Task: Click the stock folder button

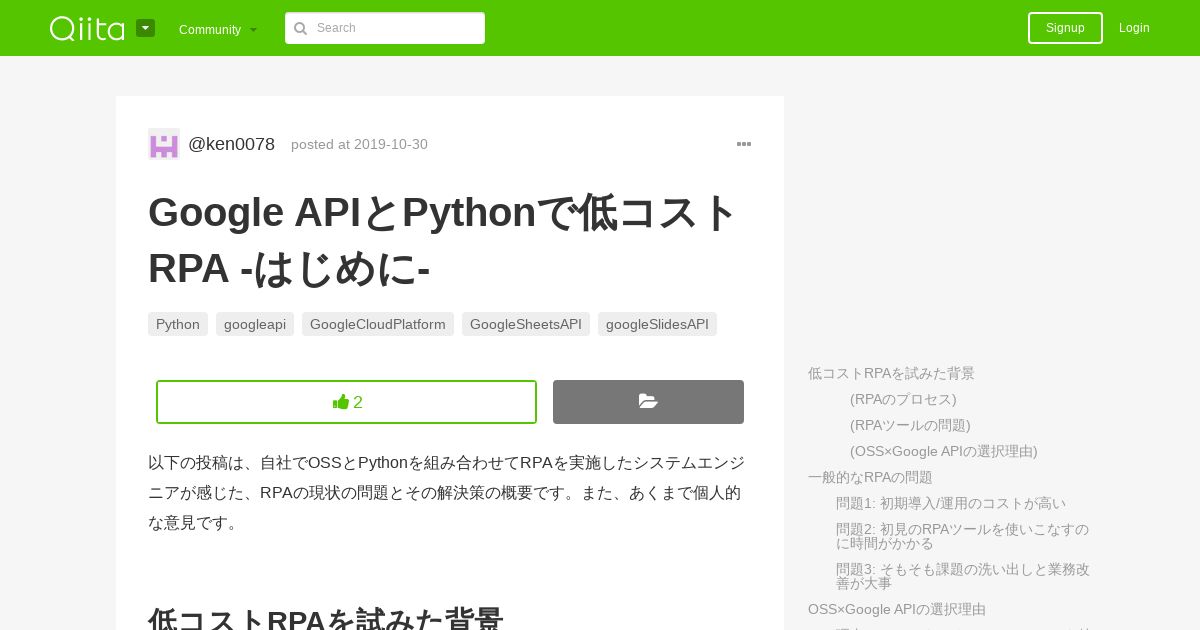Action: [648, 402]
